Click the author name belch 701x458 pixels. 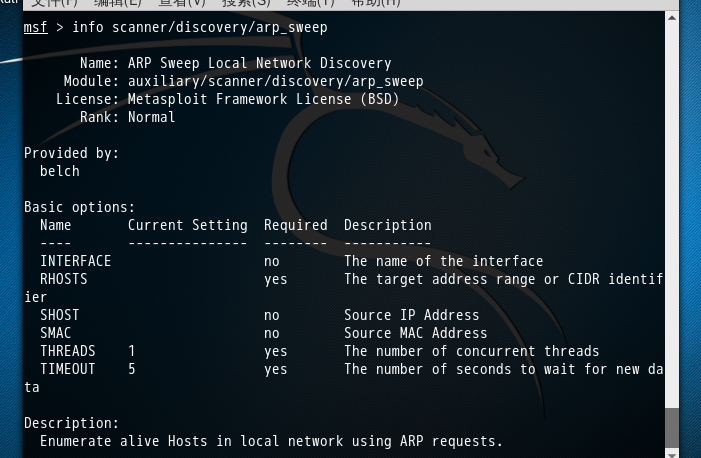pyautogui.click(x=59, y=171)
